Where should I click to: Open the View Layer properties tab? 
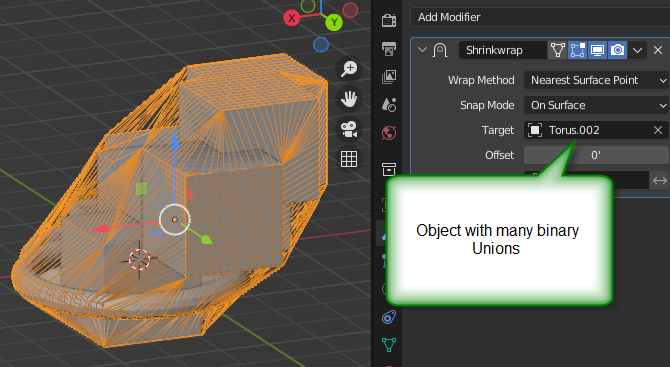click(x=389, y=77)
